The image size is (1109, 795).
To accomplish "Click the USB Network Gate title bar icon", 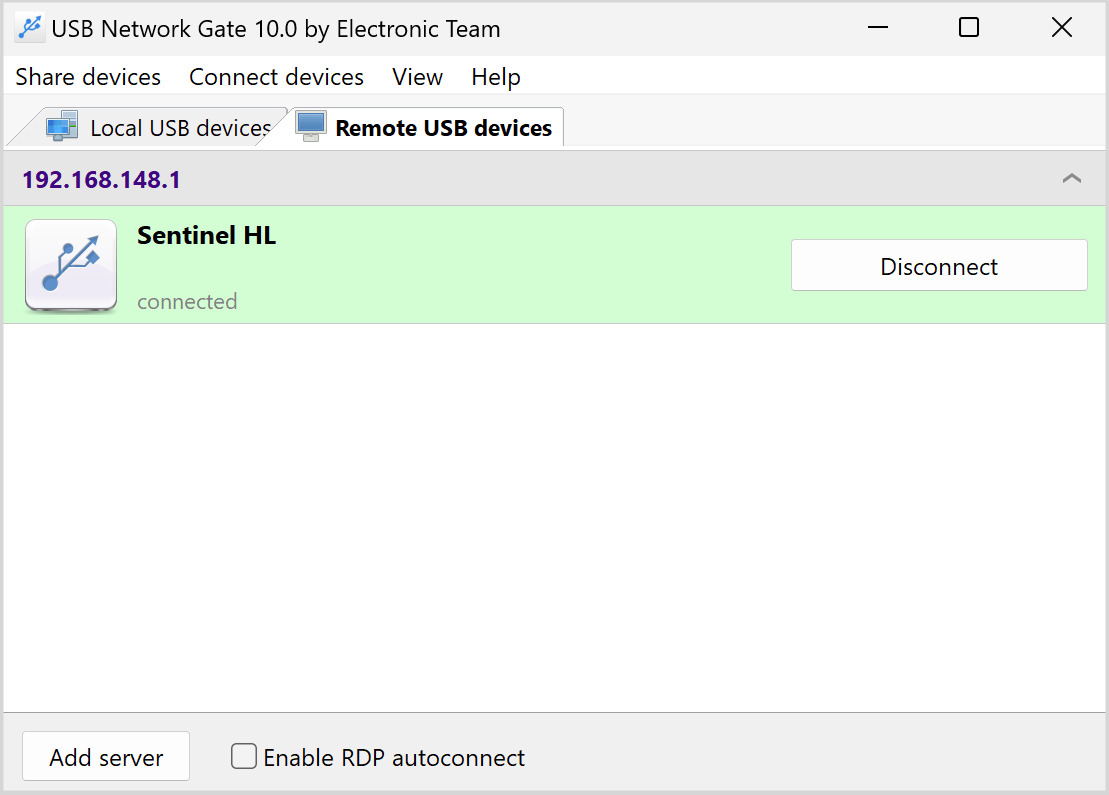I will tap(30, 28).
